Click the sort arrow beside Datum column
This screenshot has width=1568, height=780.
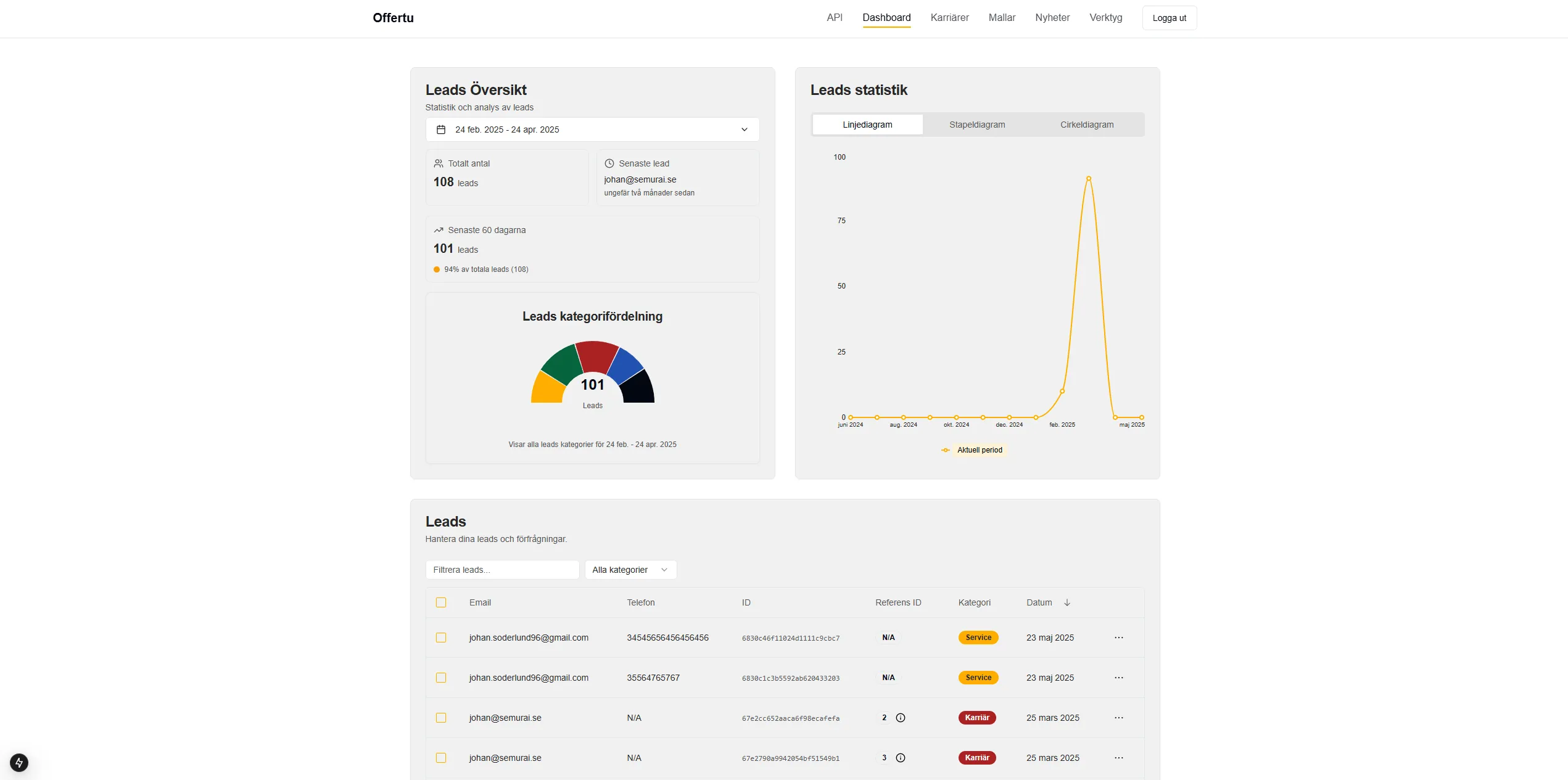point(1067,602)
